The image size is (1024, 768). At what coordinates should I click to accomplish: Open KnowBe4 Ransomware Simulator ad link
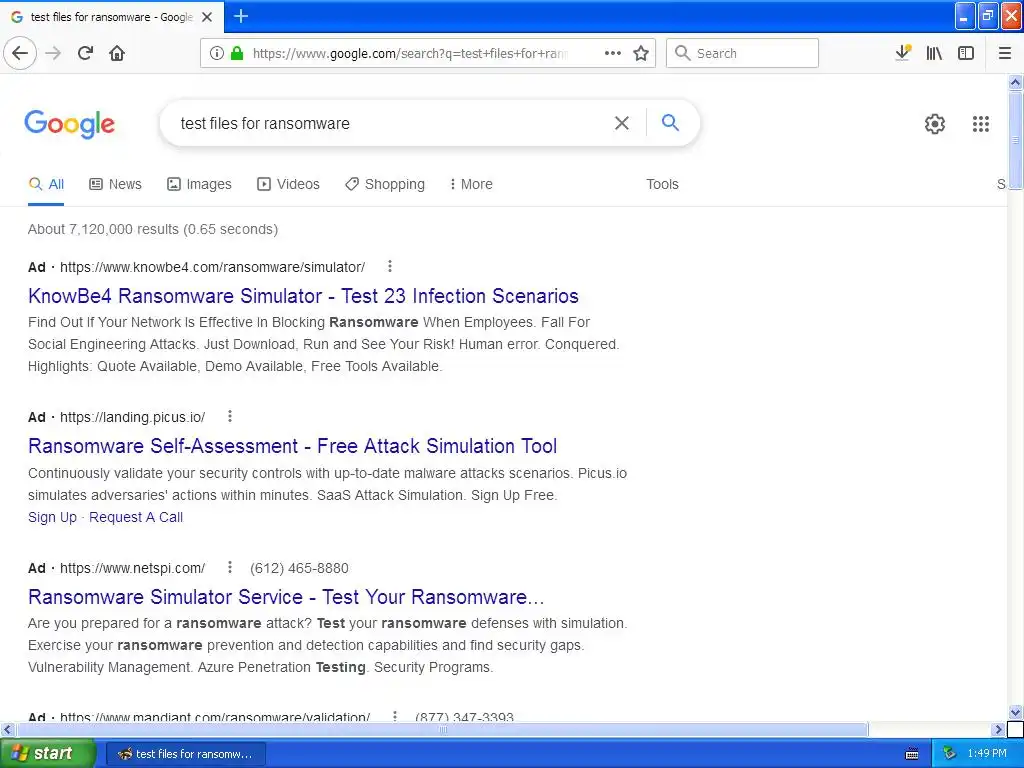[x=303, y=296]
